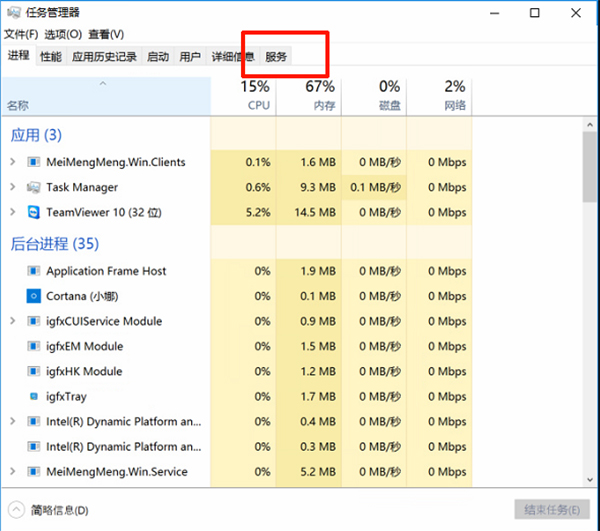Image resolution: width=600 pixels, height=531 pixels.
Task: Select the 应用 (3) group heading
Action: 36,135
